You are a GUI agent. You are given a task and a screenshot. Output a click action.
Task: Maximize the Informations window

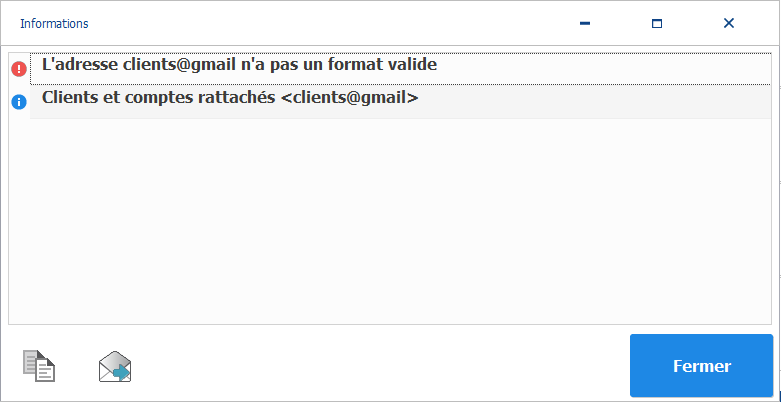(657, 23)
